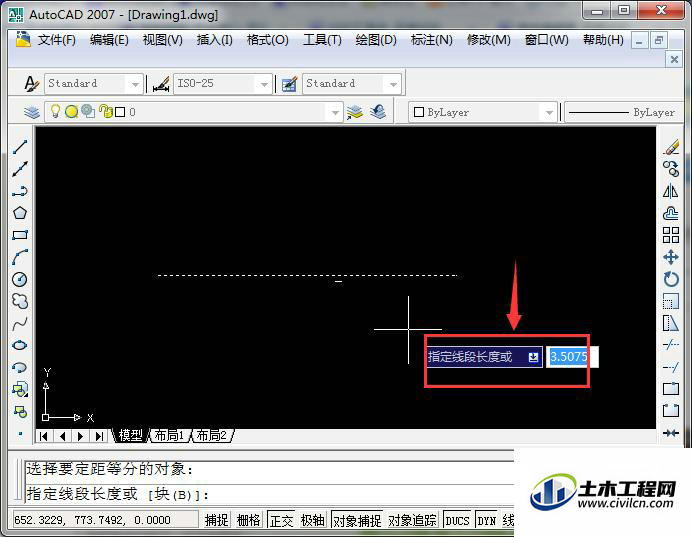Toggle layer 0 freeze sun icon
Screen dimensions: 692x537
[71, 112]
